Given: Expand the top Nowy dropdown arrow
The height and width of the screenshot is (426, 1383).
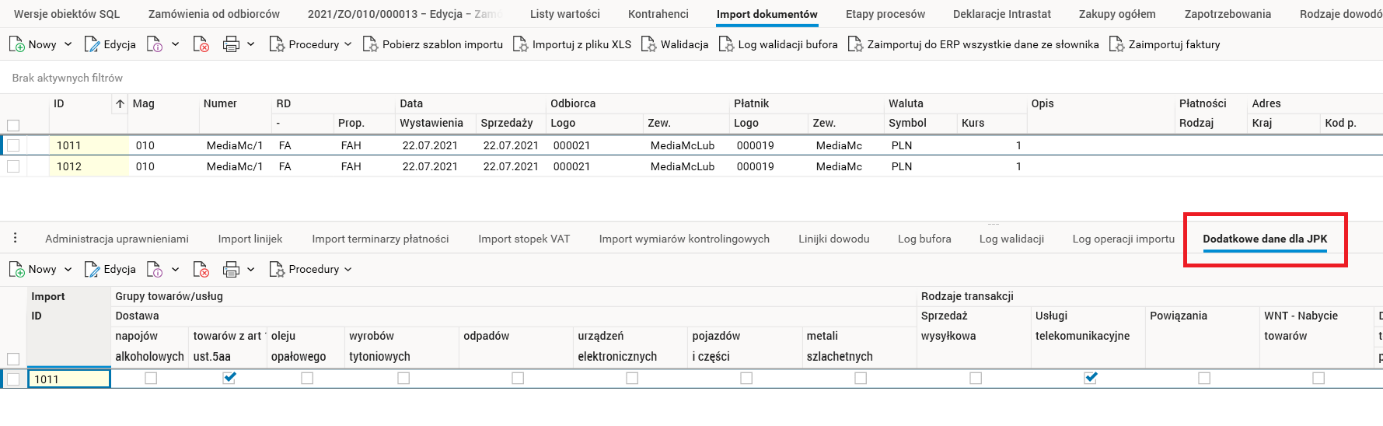Looking at the screenshot, I should click(68, 45).
